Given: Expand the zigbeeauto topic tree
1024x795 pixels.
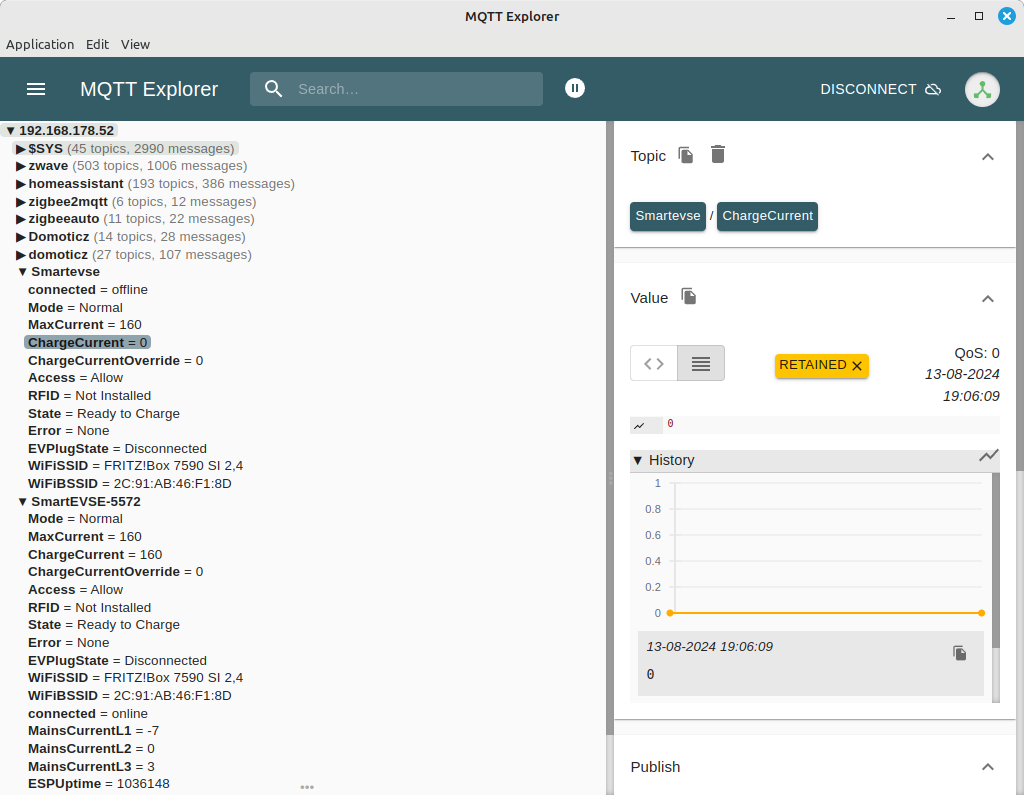Looking at the screenshot, I should coord(21,219).
